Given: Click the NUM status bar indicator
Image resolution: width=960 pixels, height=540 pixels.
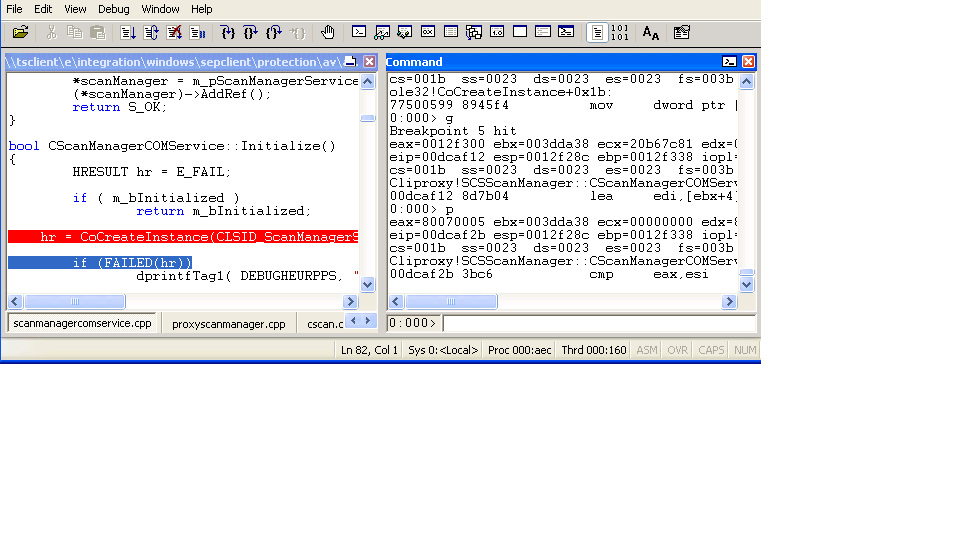Looking at the screenshot, I should click(745, 350).
